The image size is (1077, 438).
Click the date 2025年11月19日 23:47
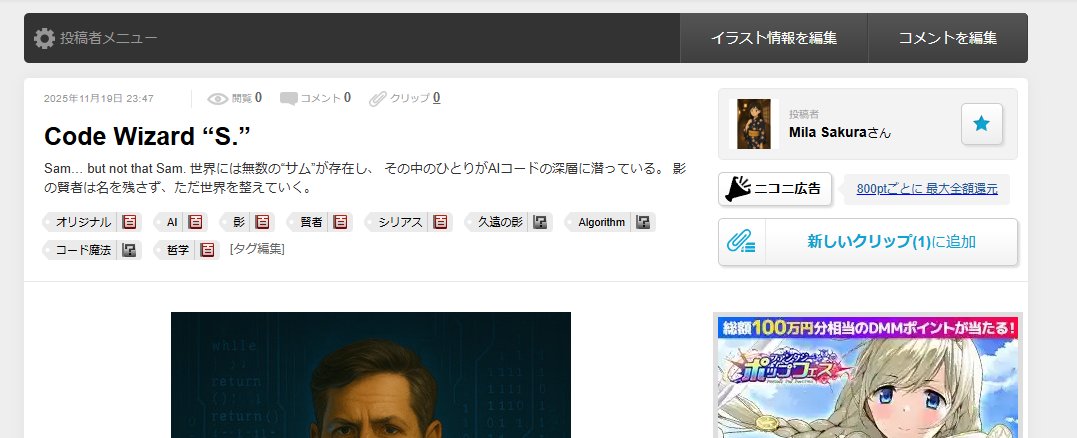pos(99,99)
